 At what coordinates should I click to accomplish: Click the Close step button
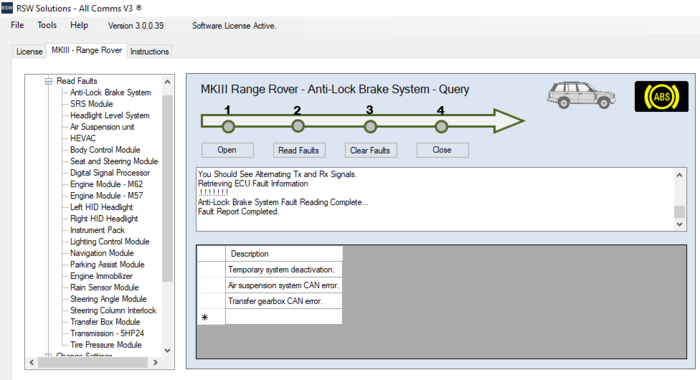pyautogui.click(x=442, y=150)
